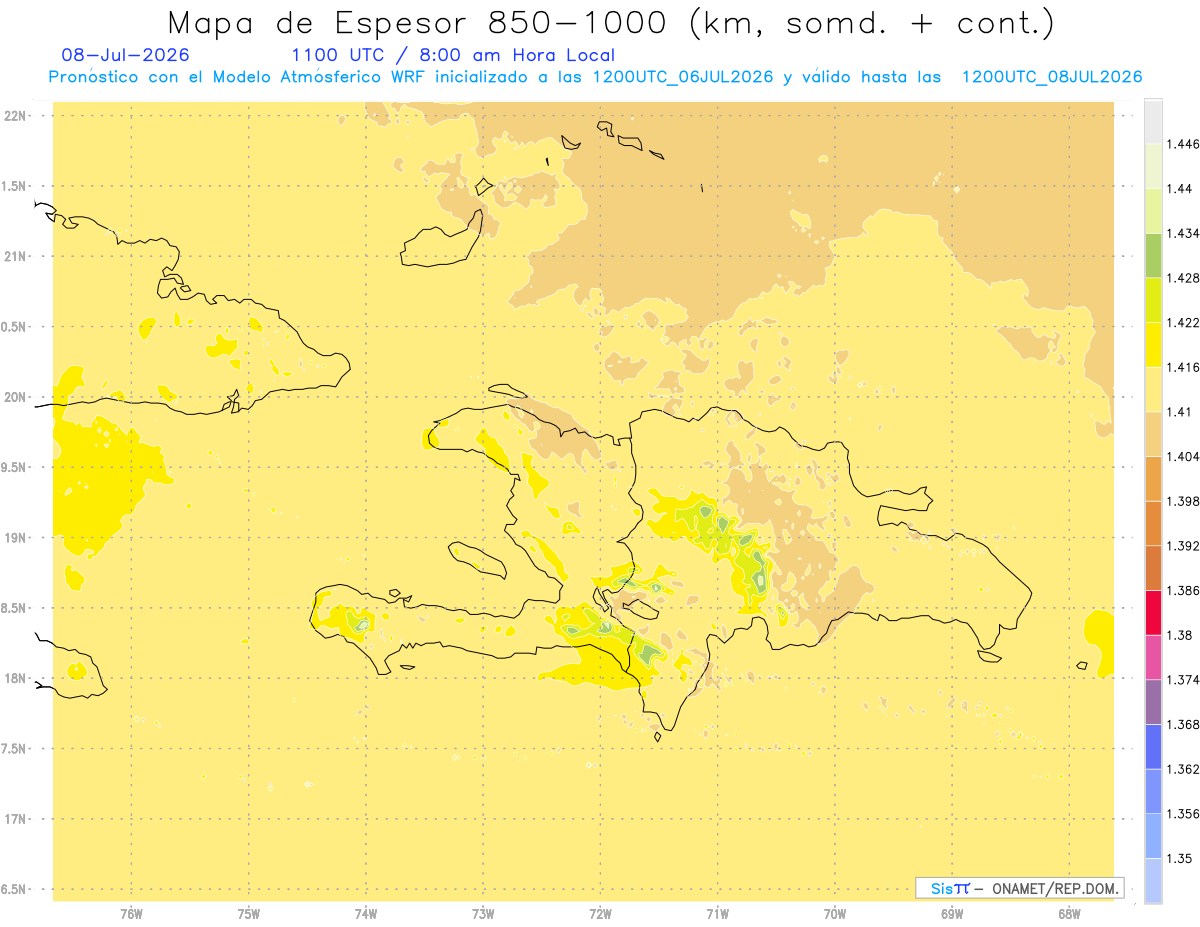Click longitude label '74W'
This screenshot has width=1200, height=927.
[x=366, y=913]
